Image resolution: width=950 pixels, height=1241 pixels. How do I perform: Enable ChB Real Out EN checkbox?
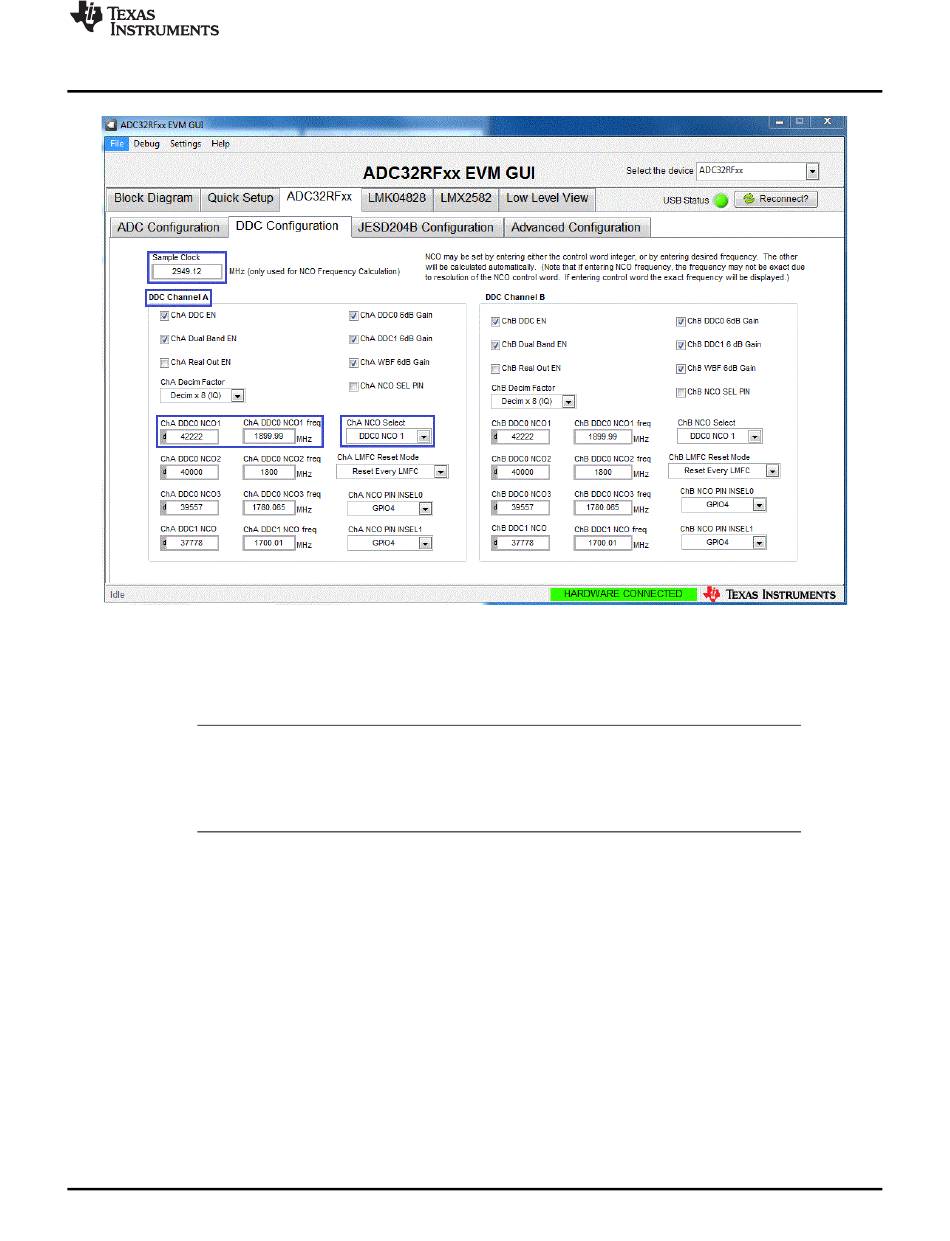coord(495,369)
